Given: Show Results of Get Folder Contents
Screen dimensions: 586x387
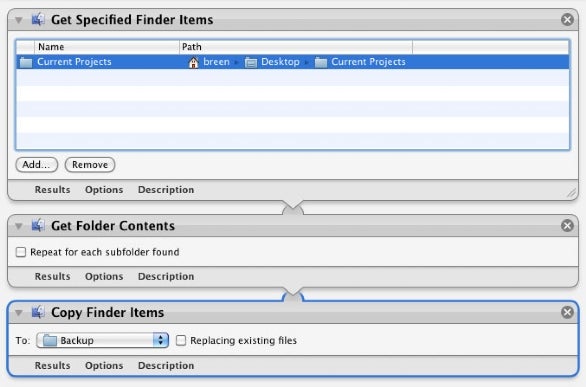Looking at the screenshot, I should click(x=52, y=276).
